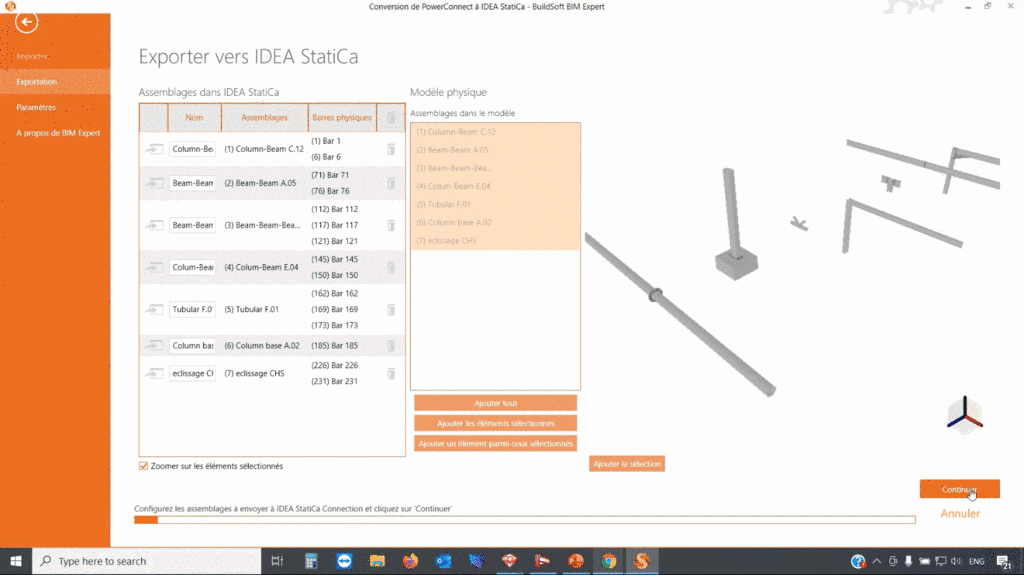The image size is (1024, 575).
Task: Edit the name field of Beam-Beam-Bea... row
Action: 193,225
